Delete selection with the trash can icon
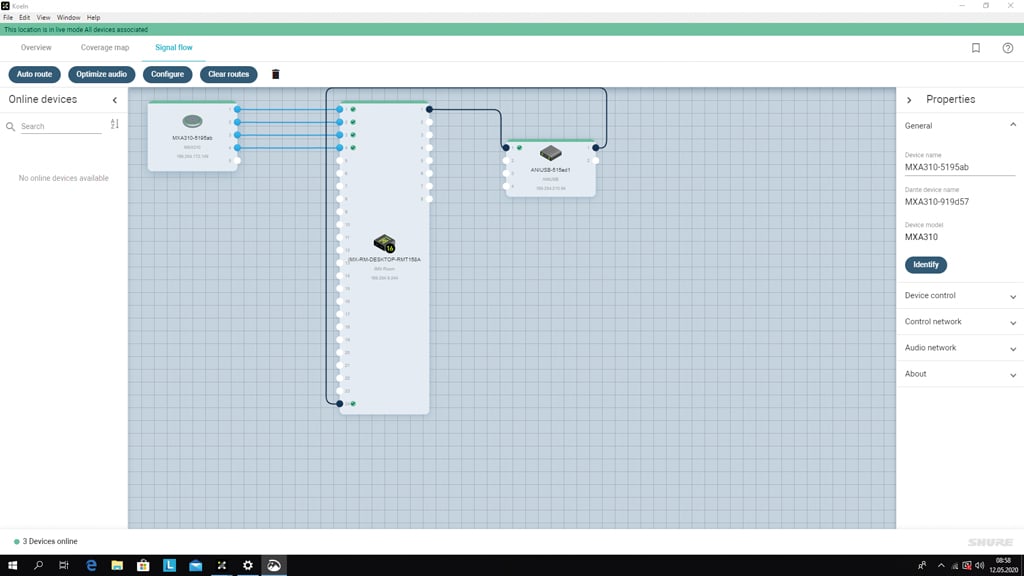 click(x=276, y=74)
